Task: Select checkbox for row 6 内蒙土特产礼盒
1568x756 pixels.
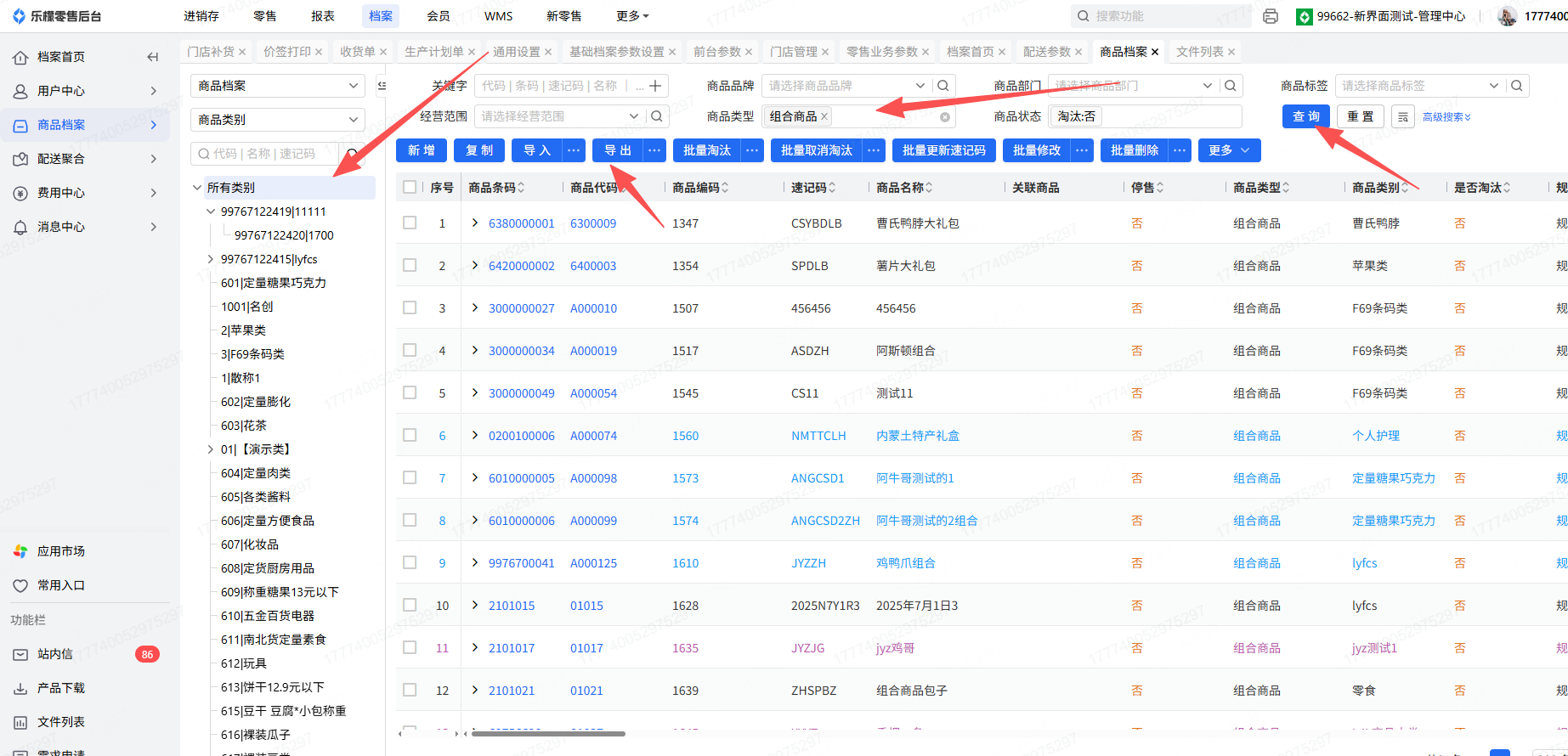Action: [410, 435]
